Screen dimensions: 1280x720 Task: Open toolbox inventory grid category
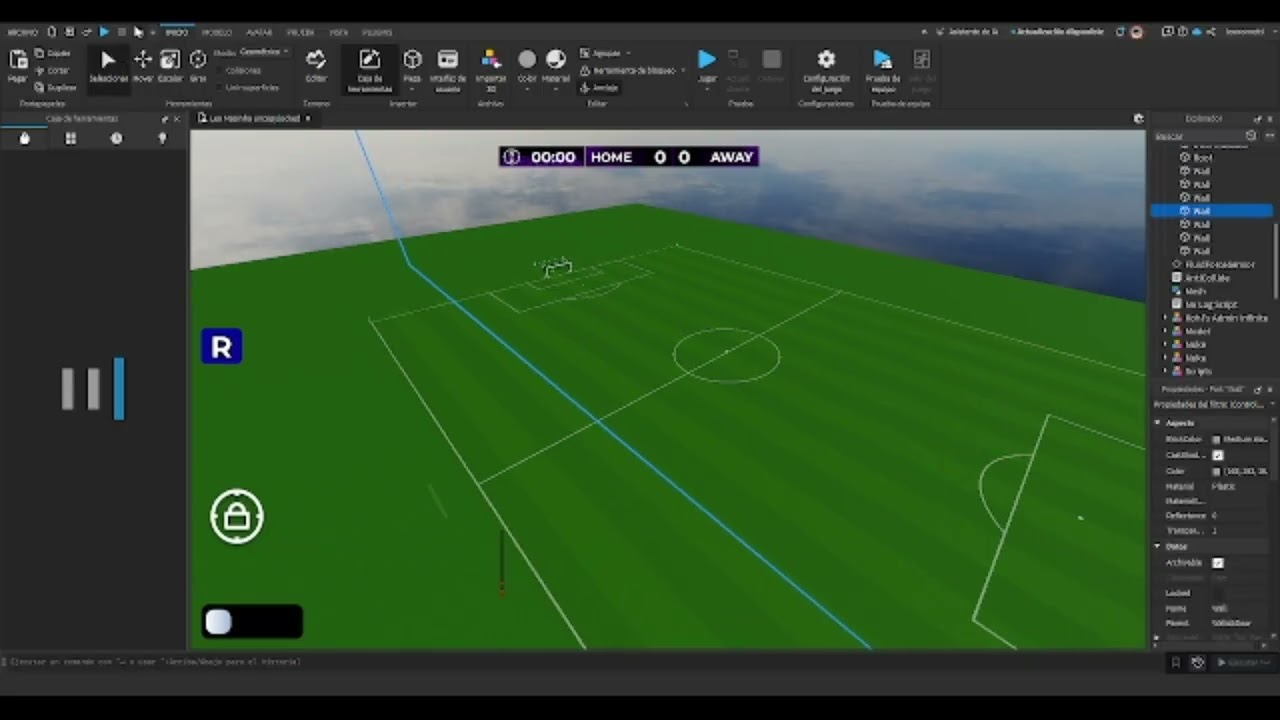click(x=70, y=138)
